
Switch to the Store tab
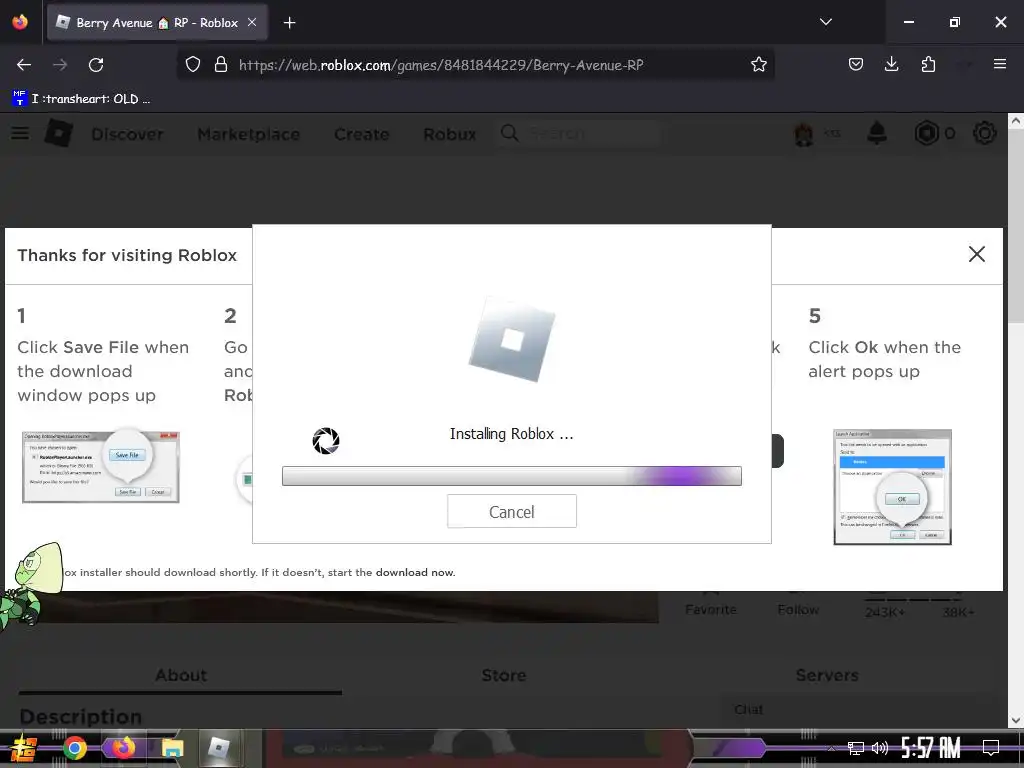coord(504,675)
